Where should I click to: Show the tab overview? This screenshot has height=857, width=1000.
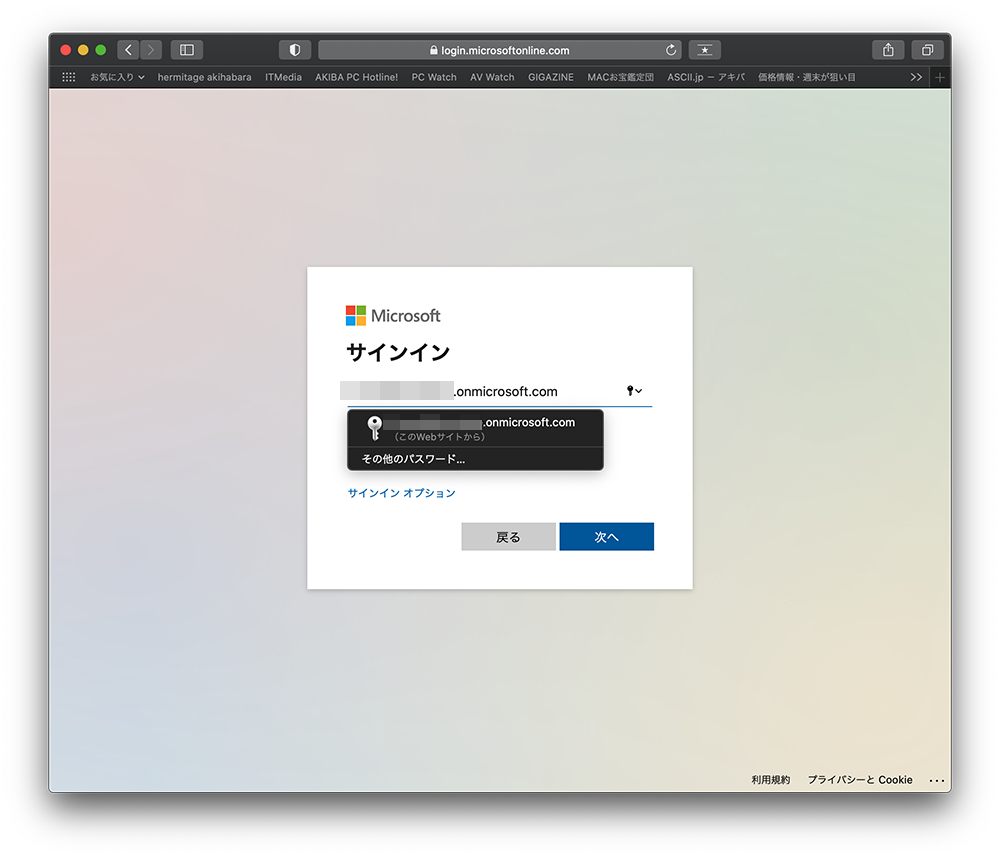click(x=927, y=50)
